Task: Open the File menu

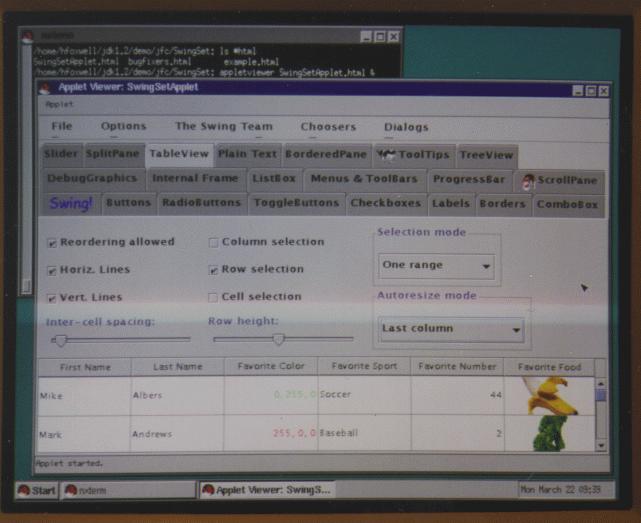Action: (62, 126)
